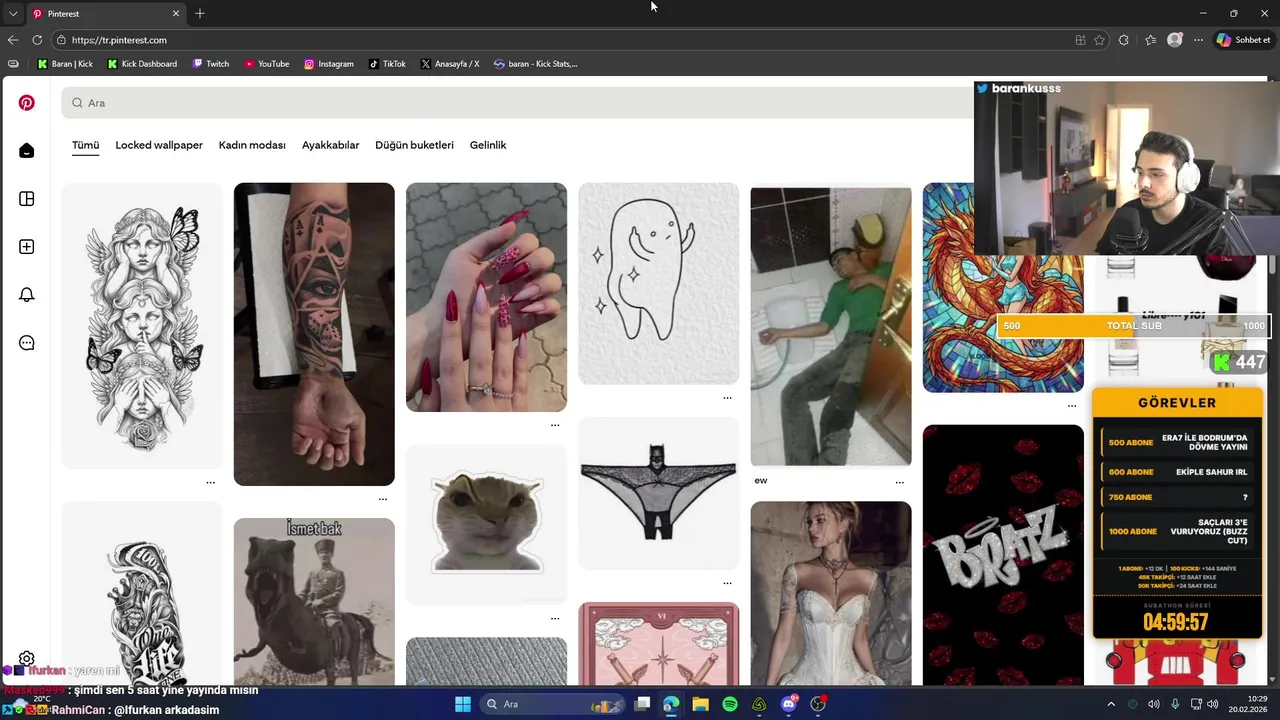This screenshot has height=720, width=1280.
Task: Go back using browser back arrow
Action: point(13,40)
